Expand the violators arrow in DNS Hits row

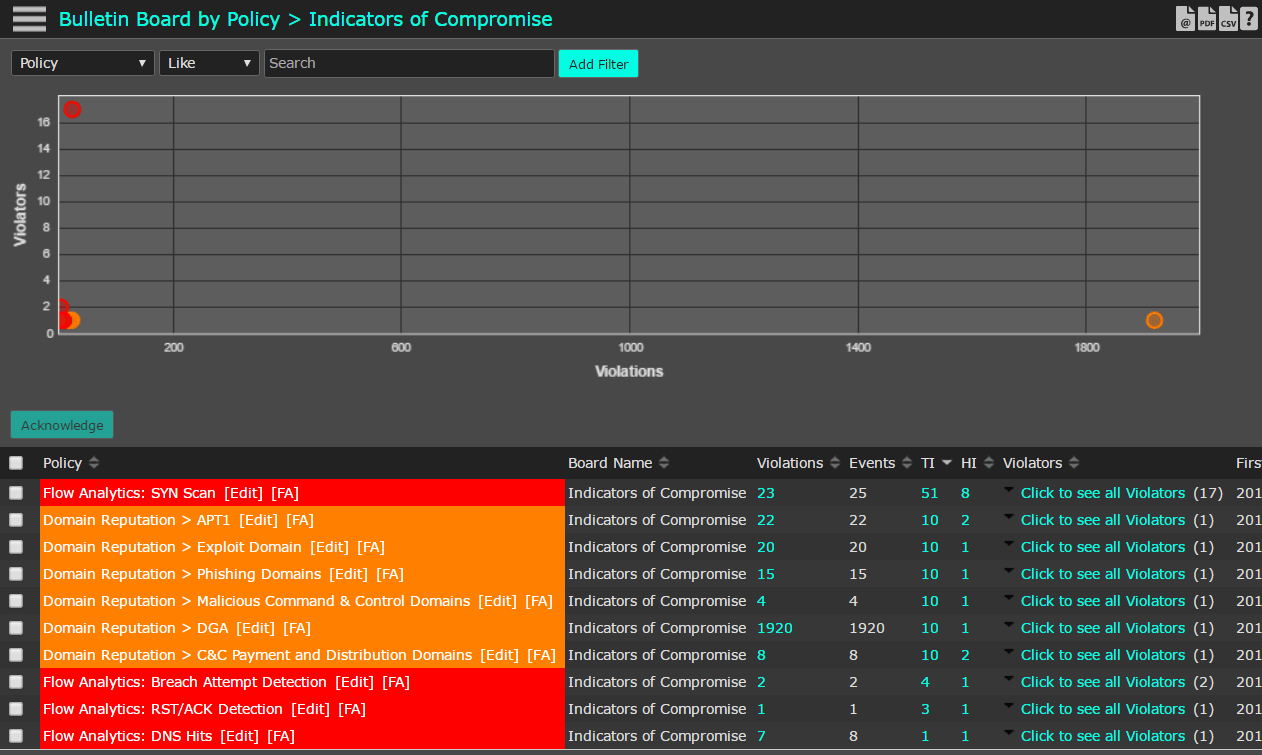pos(1009,732)
